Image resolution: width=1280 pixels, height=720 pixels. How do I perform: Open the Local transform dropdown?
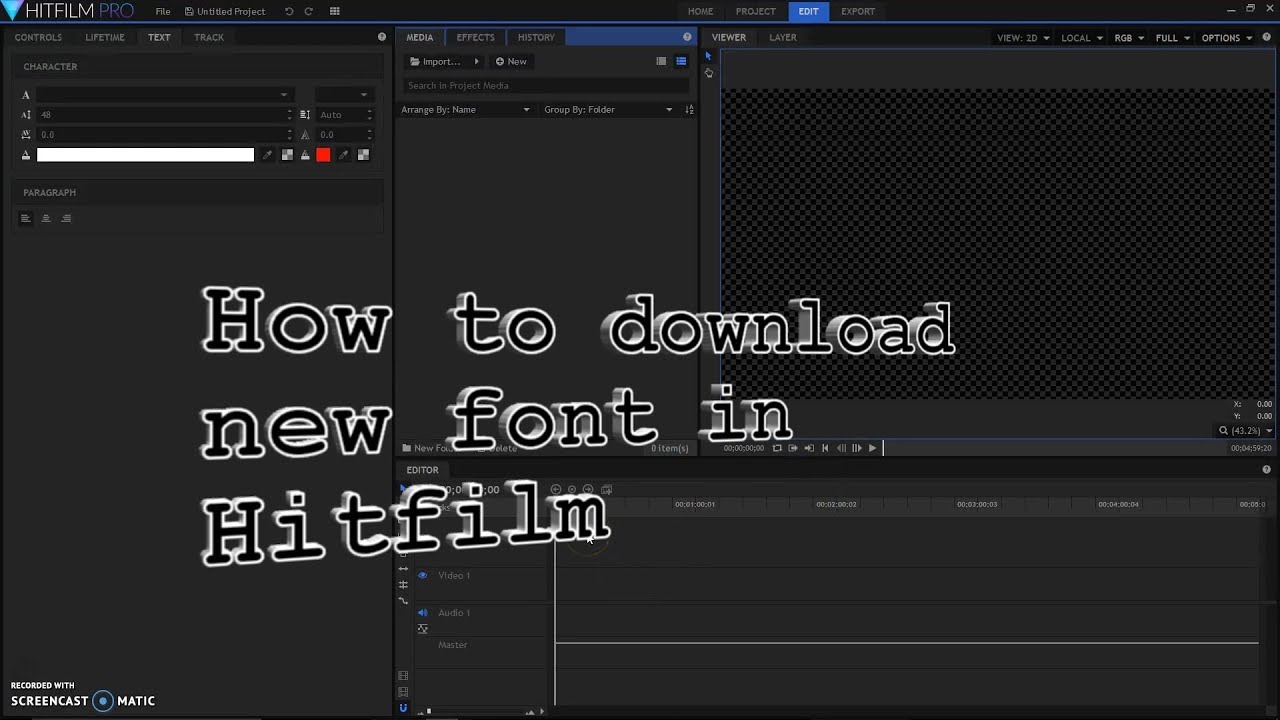pos(1082,38)
